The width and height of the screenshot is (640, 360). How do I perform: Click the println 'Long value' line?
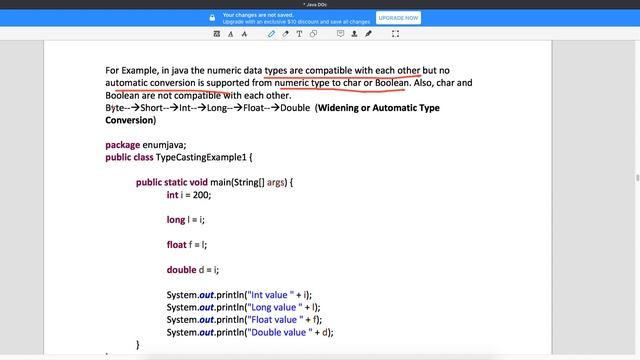click(x=244, y=307)
